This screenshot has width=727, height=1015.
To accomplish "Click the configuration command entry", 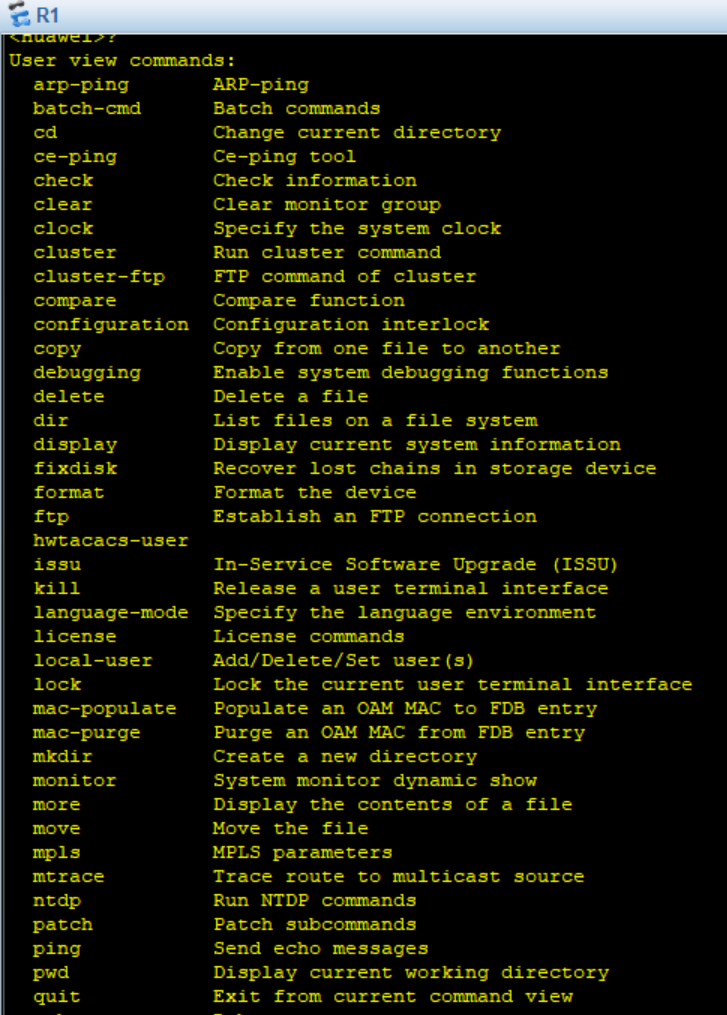I will tap(111, 325).
